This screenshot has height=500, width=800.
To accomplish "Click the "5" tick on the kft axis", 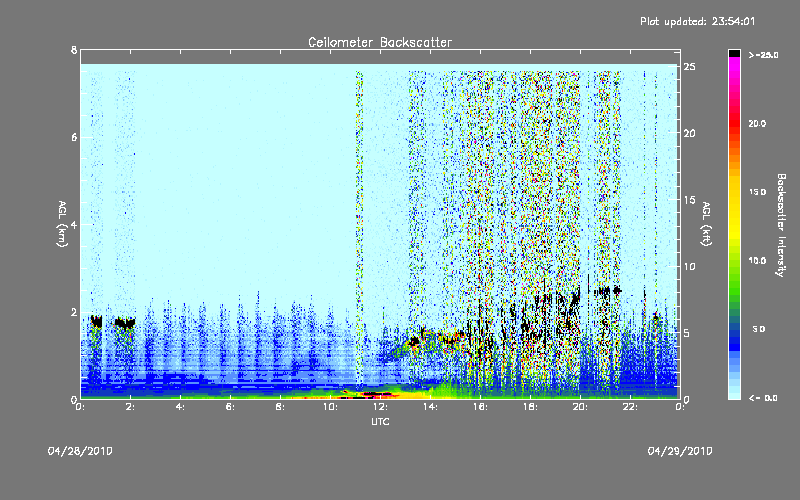I will coord(686,333).
